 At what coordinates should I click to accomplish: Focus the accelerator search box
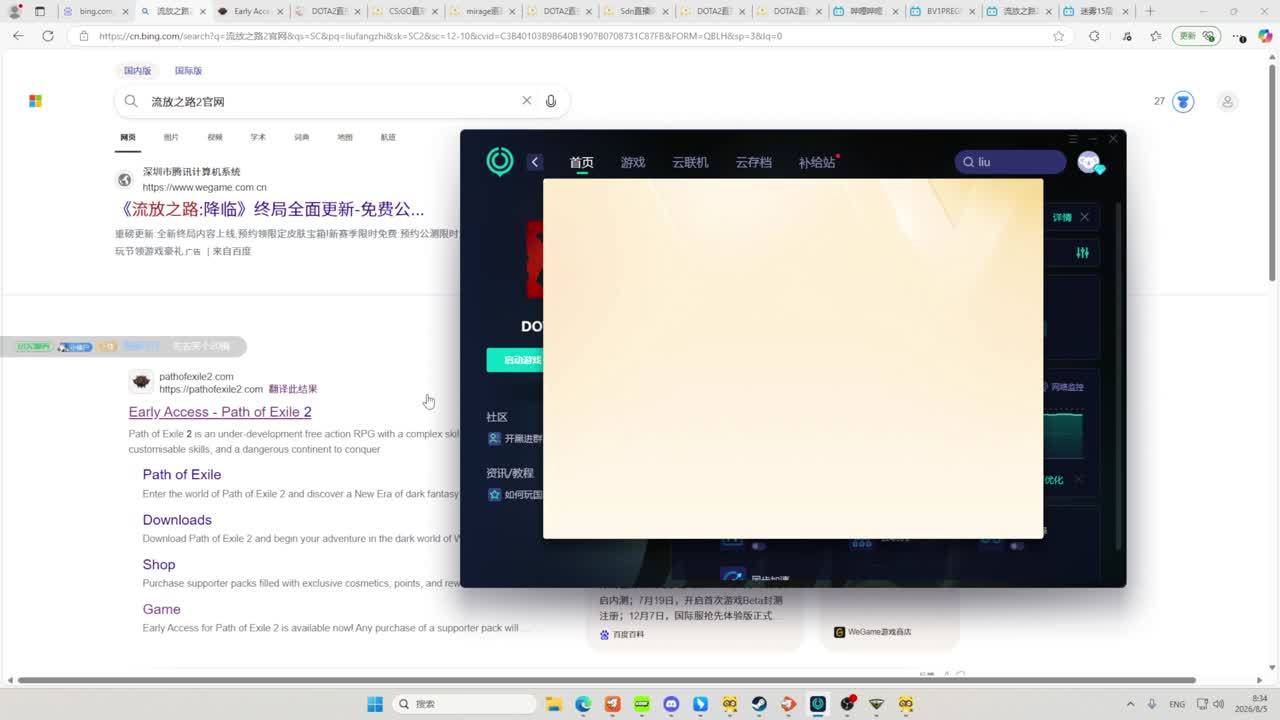coord(1010,162)
